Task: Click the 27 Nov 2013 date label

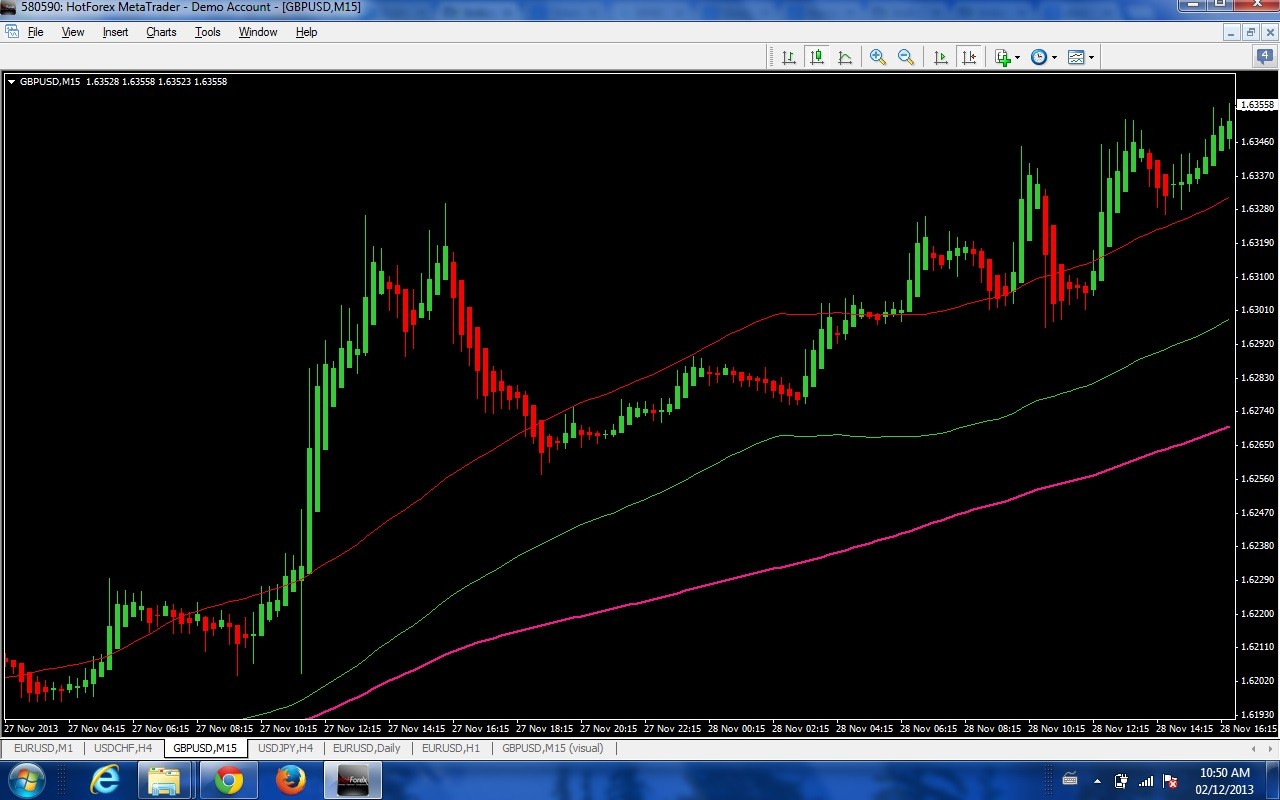Action: point(31,729)
